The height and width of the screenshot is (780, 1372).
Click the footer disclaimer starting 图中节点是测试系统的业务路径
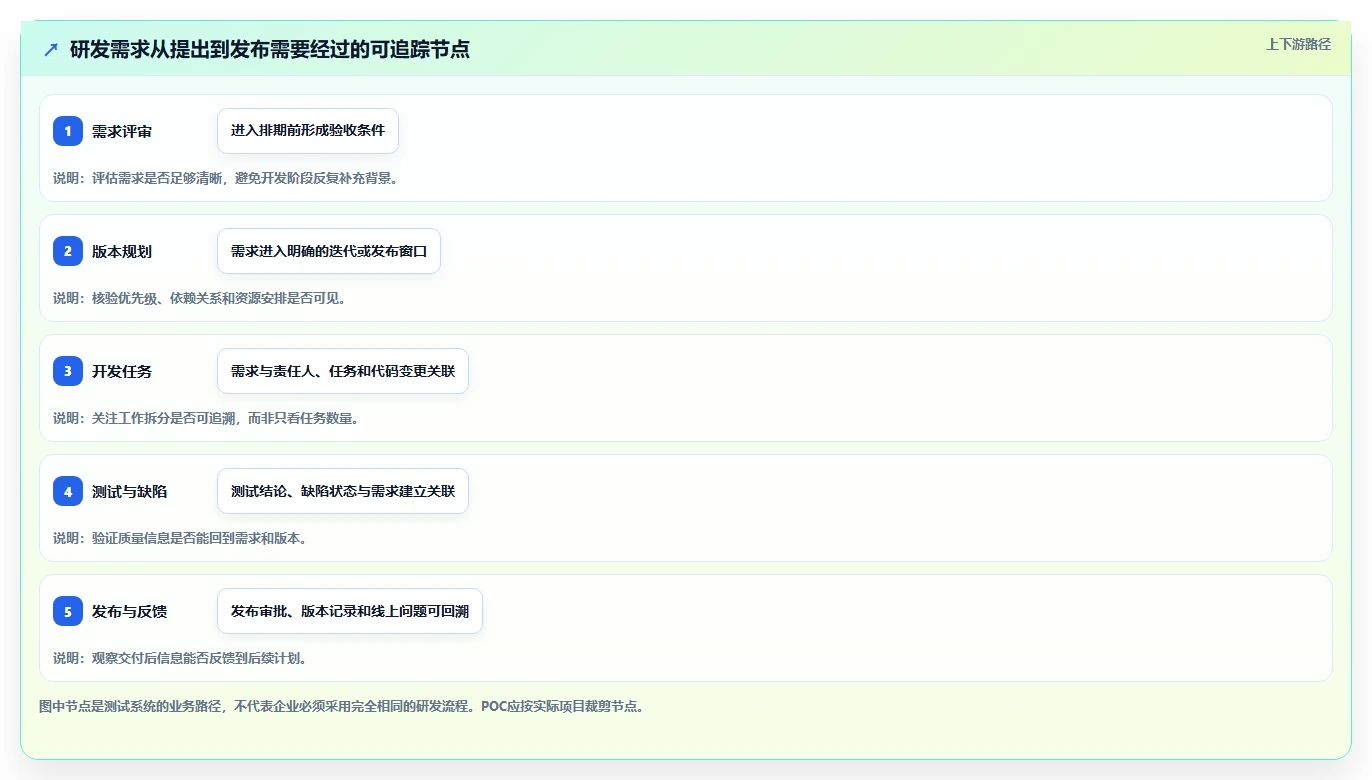click(x=342, y=706)
